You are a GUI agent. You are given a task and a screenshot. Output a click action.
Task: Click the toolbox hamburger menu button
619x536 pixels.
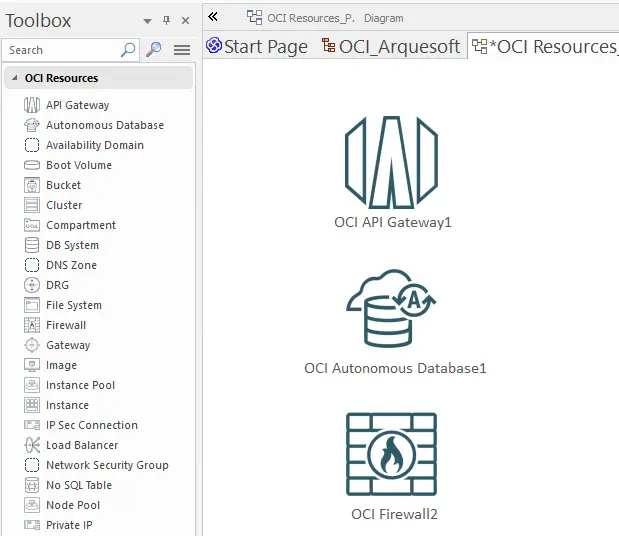[x=181, y=50]
